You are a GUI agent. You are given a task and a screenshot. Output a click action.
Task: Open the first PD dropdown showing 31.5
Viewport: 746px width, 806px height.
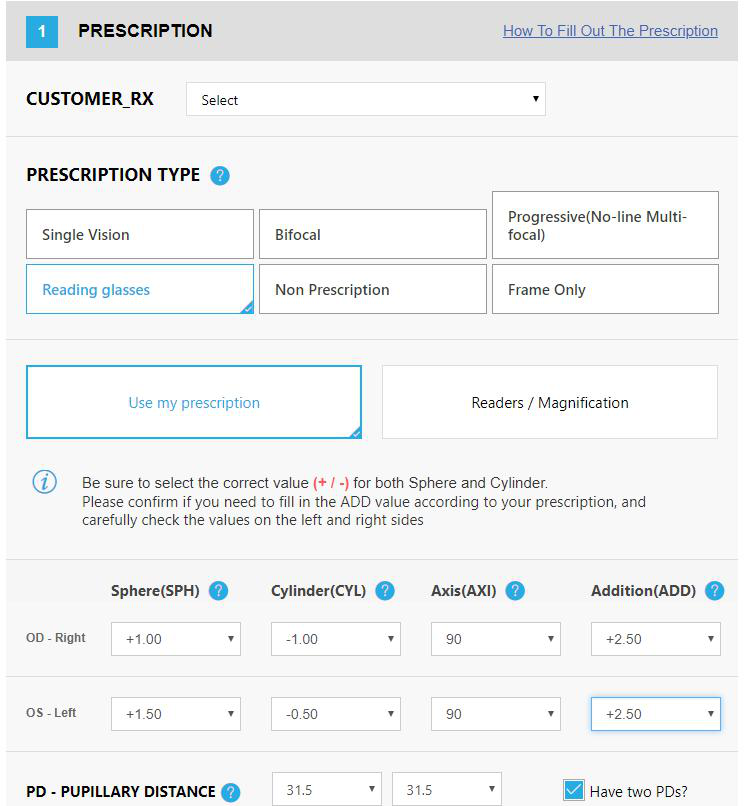(327, 789)
